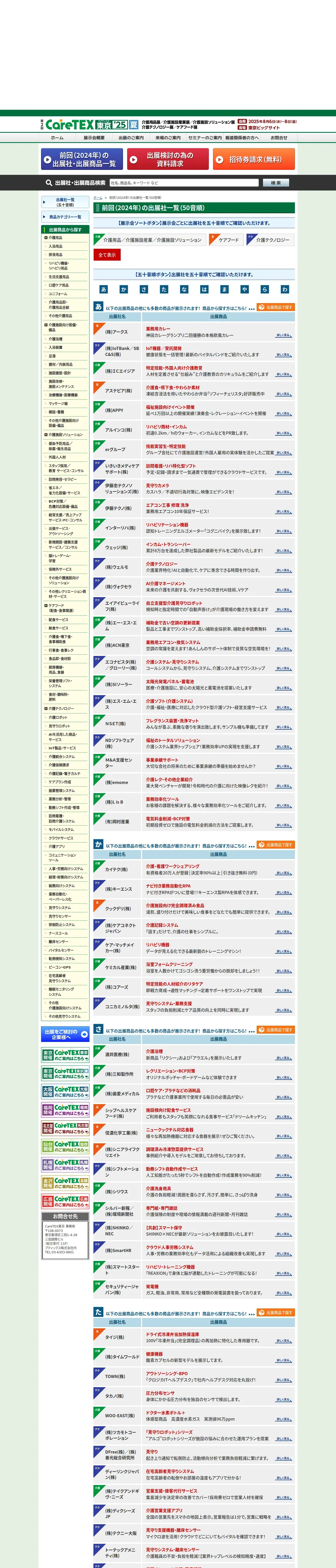Jump to あ kana index
336x1568 pixels.
pos(104,289)
